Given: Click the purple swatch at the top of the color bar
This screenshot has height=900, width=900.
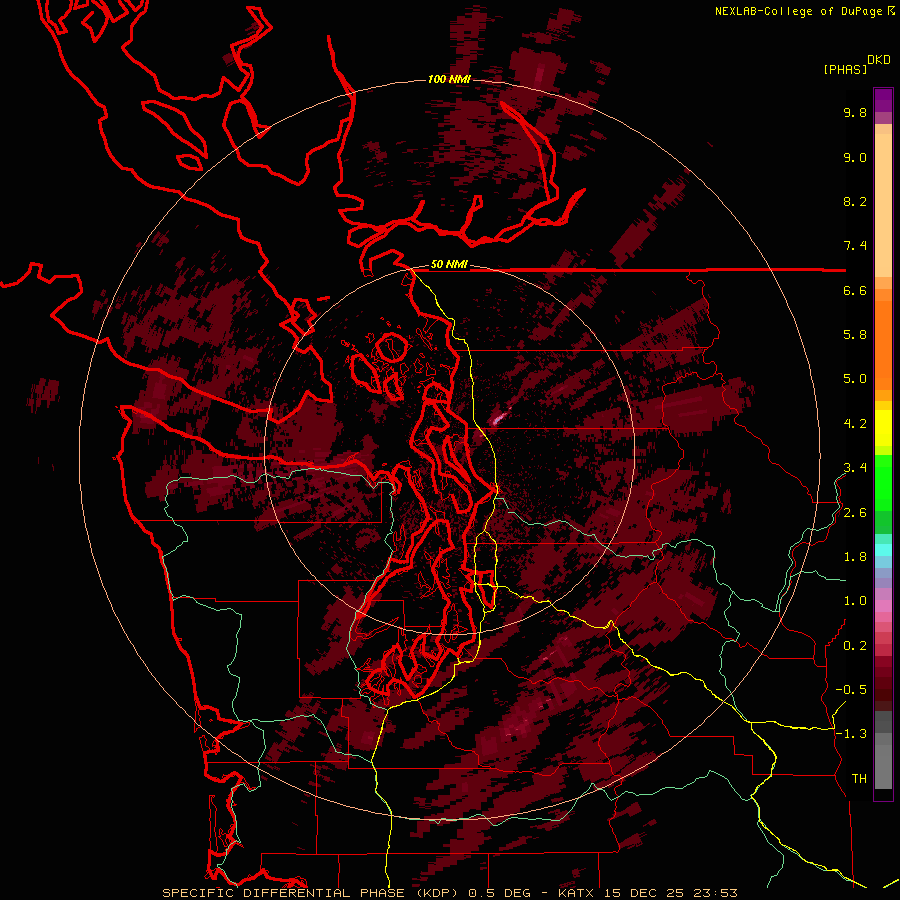Looking at the screenshot, I should click(x=883, y=100).
